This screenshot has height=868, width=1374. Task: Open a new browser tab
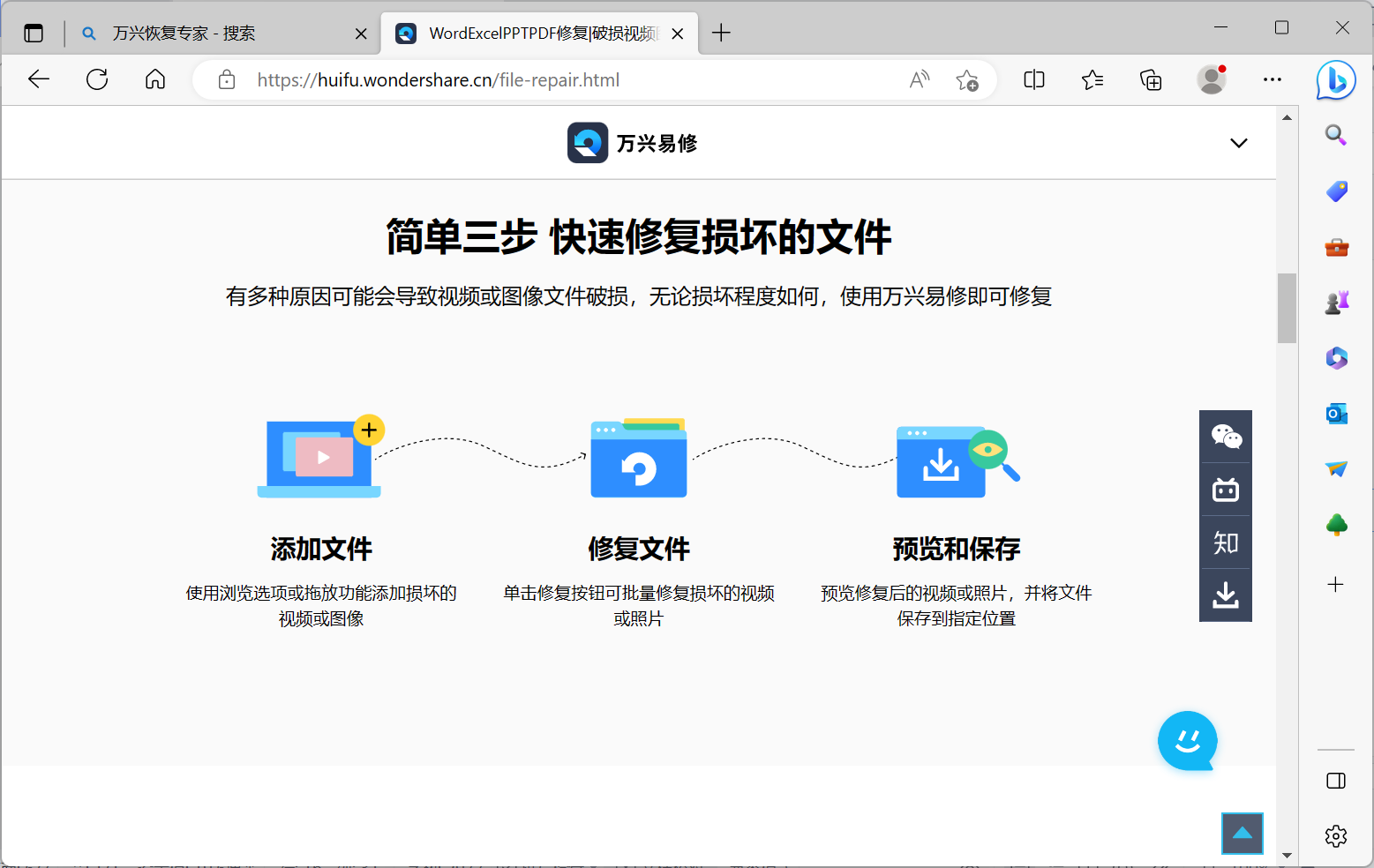(721, 33)
